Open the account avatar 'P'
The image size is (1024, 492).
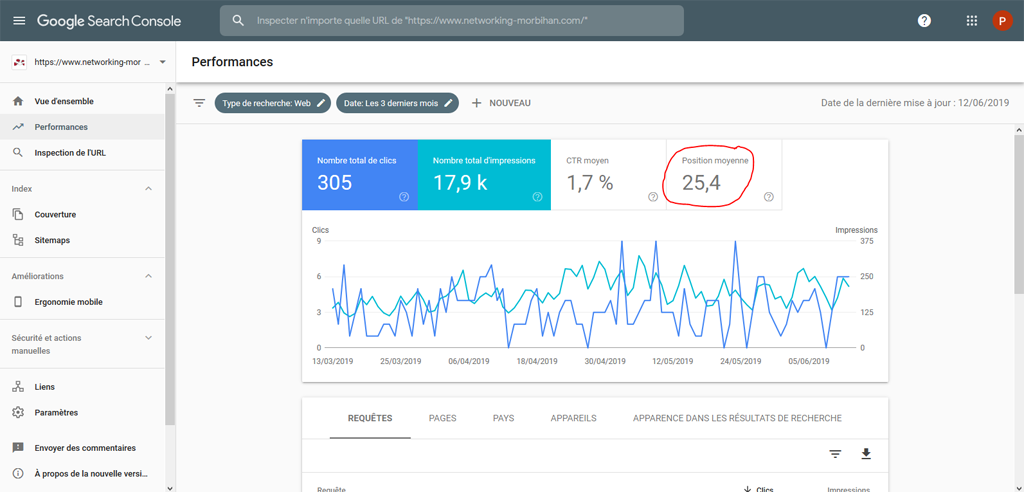tap(1002, 21)
